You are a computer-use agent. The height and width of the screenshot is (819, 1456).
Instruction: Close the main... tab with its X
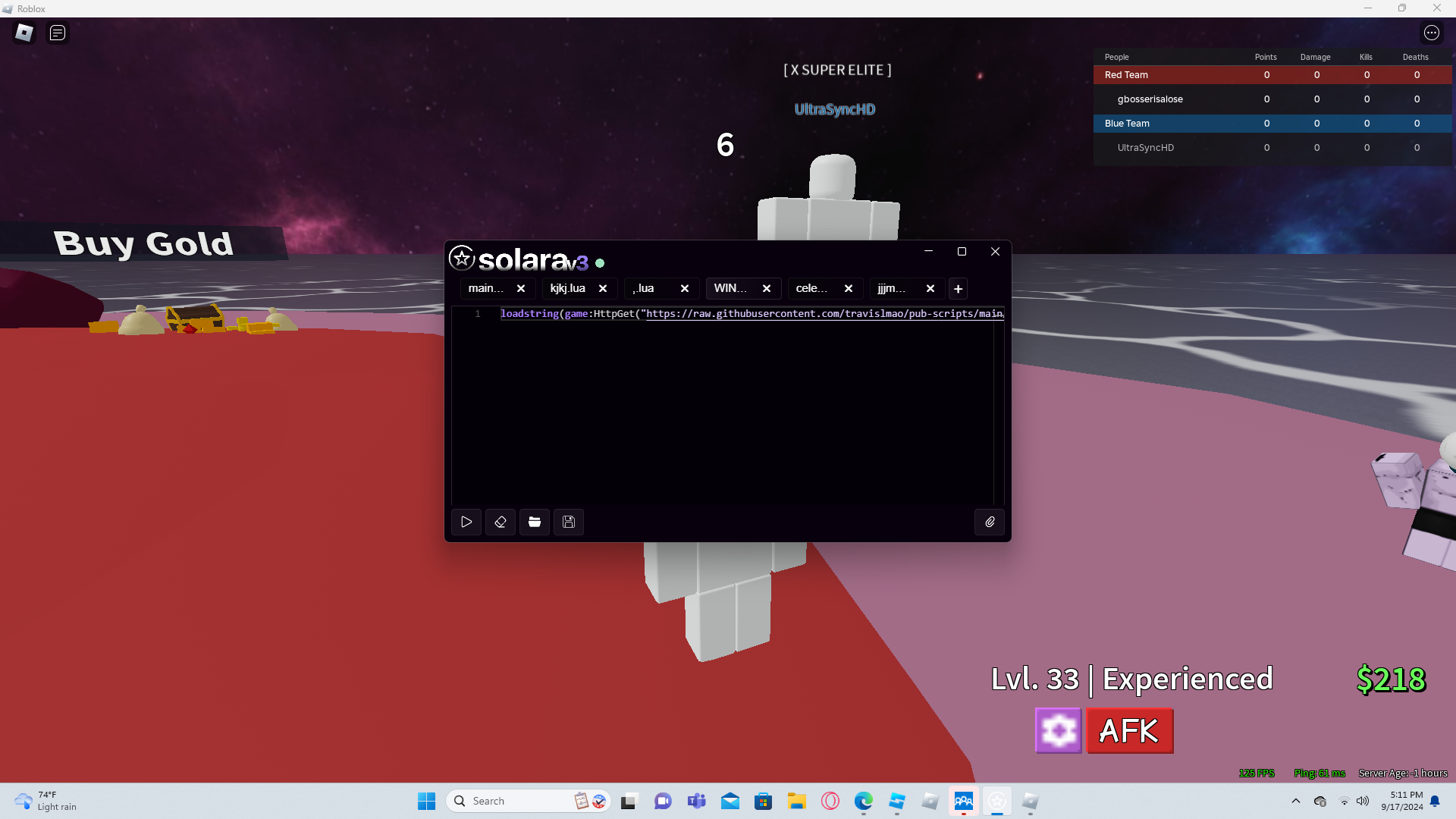click(x=521, y=289)
